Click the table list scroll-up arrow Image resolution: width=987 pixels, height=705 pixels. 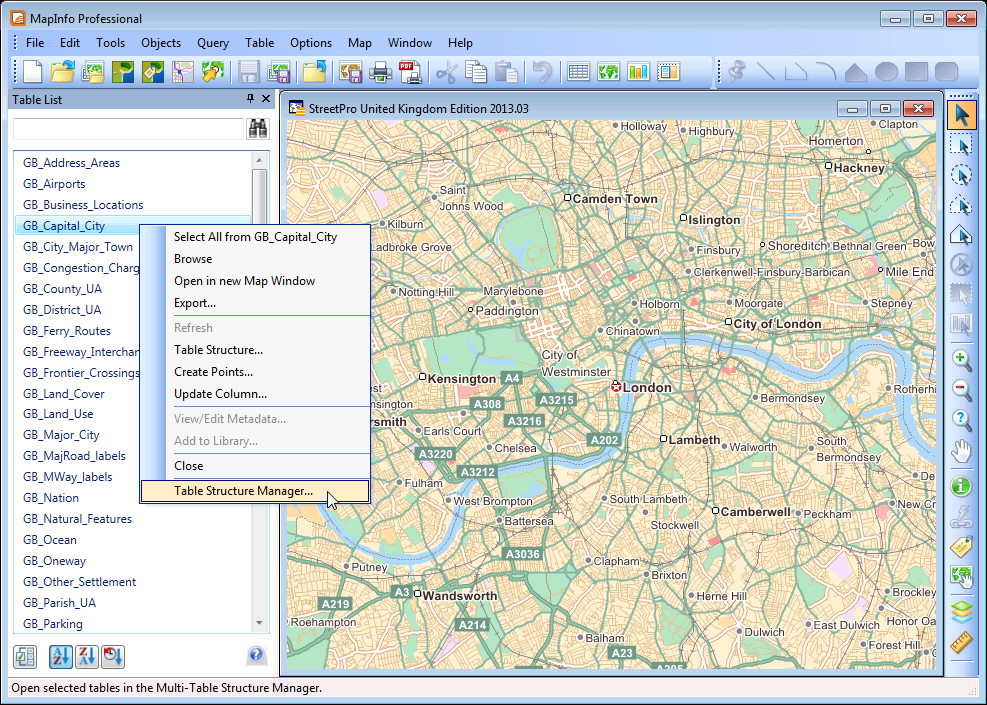click(259, 161)
